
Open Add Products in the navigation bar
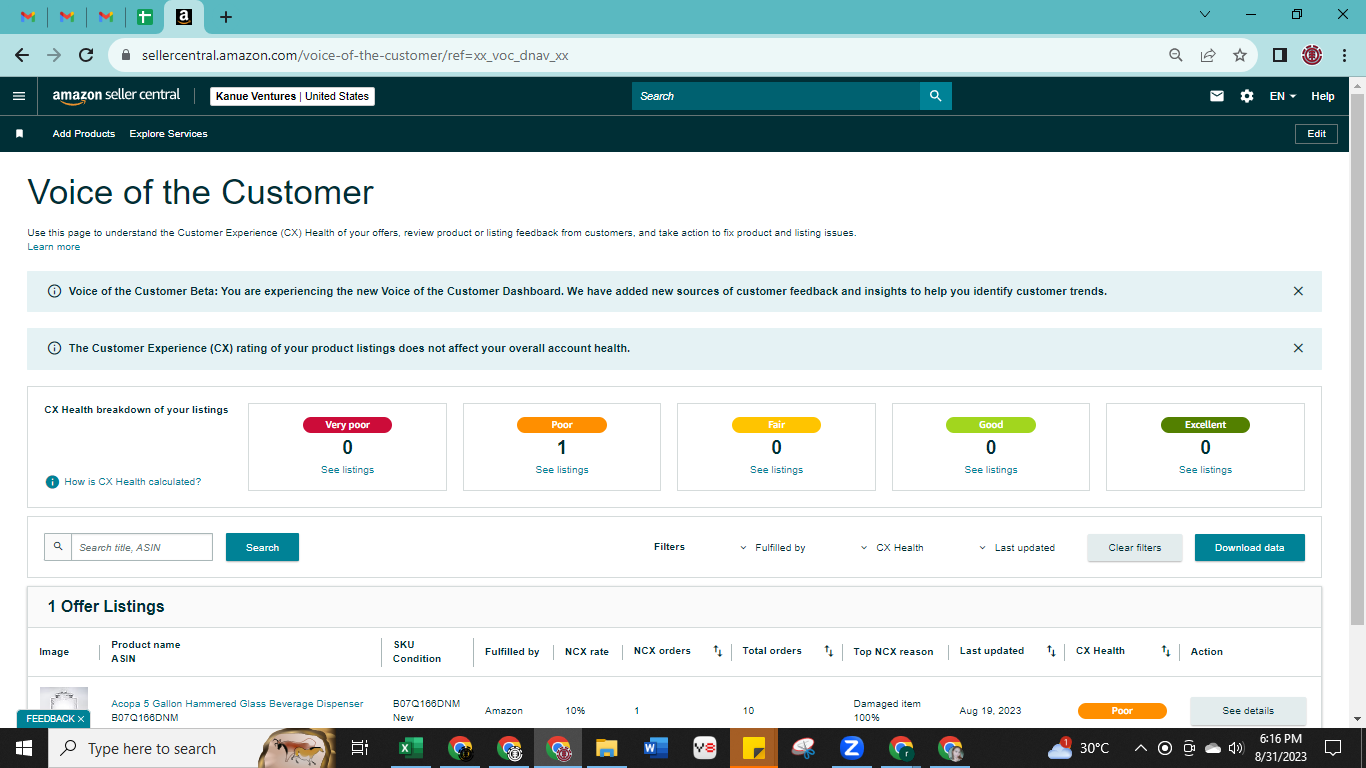(x=84, y=134)
